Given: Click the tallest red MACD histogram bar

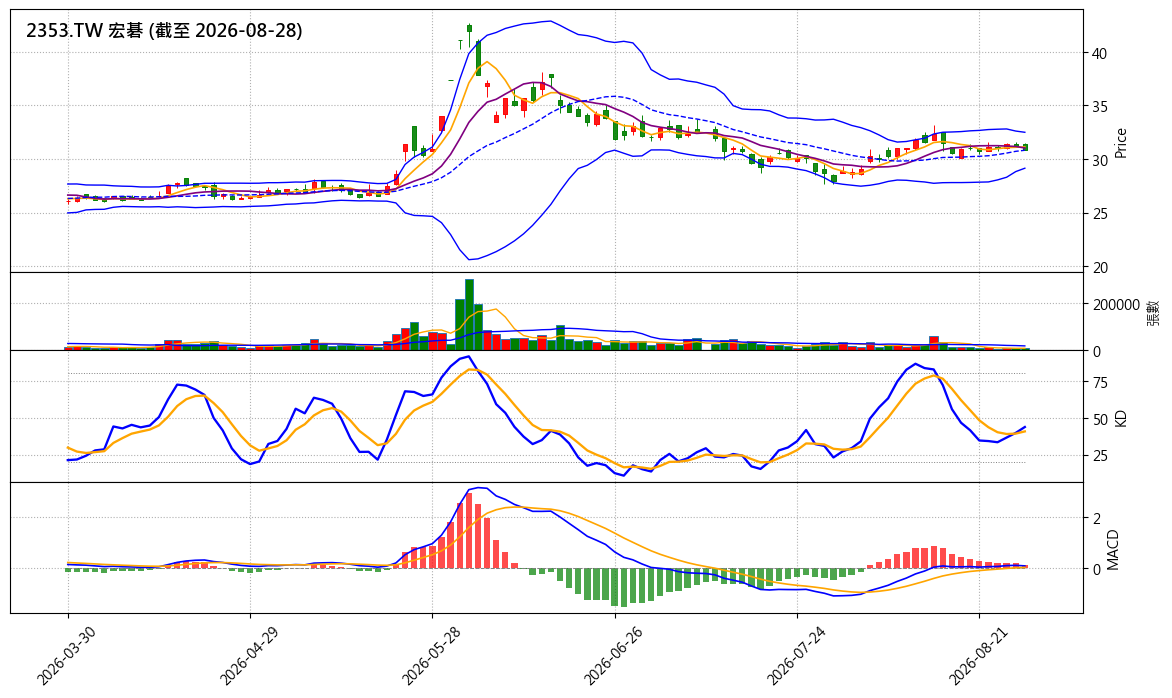Looking at the screenshot, I should 469,531.
